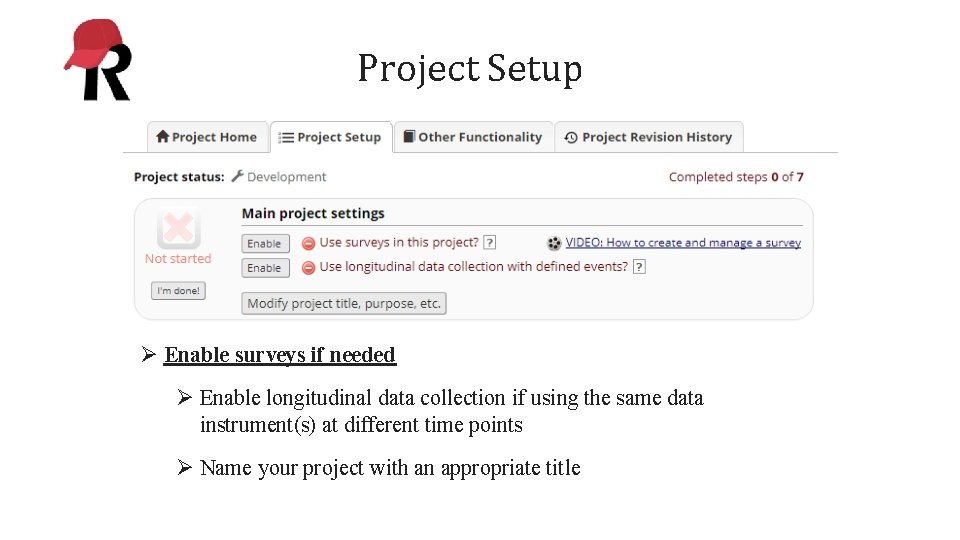
Task: Enable surveys in this project
Action: pyautogui.click(x=265, y=243)
